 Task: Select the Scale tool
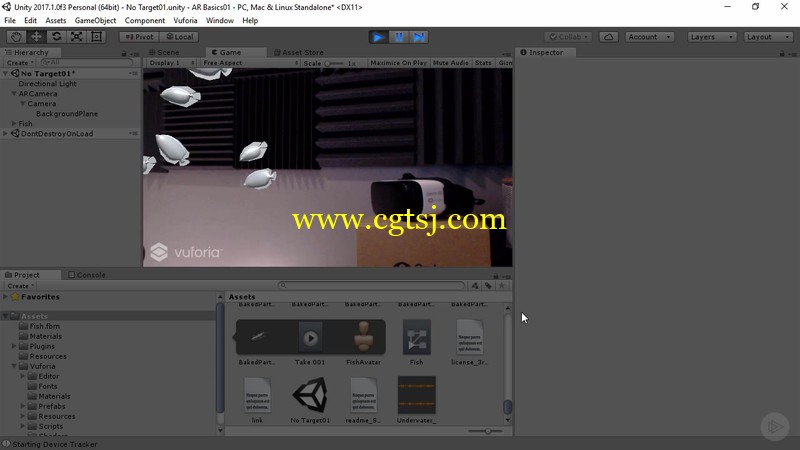click(x=77, y=37)
